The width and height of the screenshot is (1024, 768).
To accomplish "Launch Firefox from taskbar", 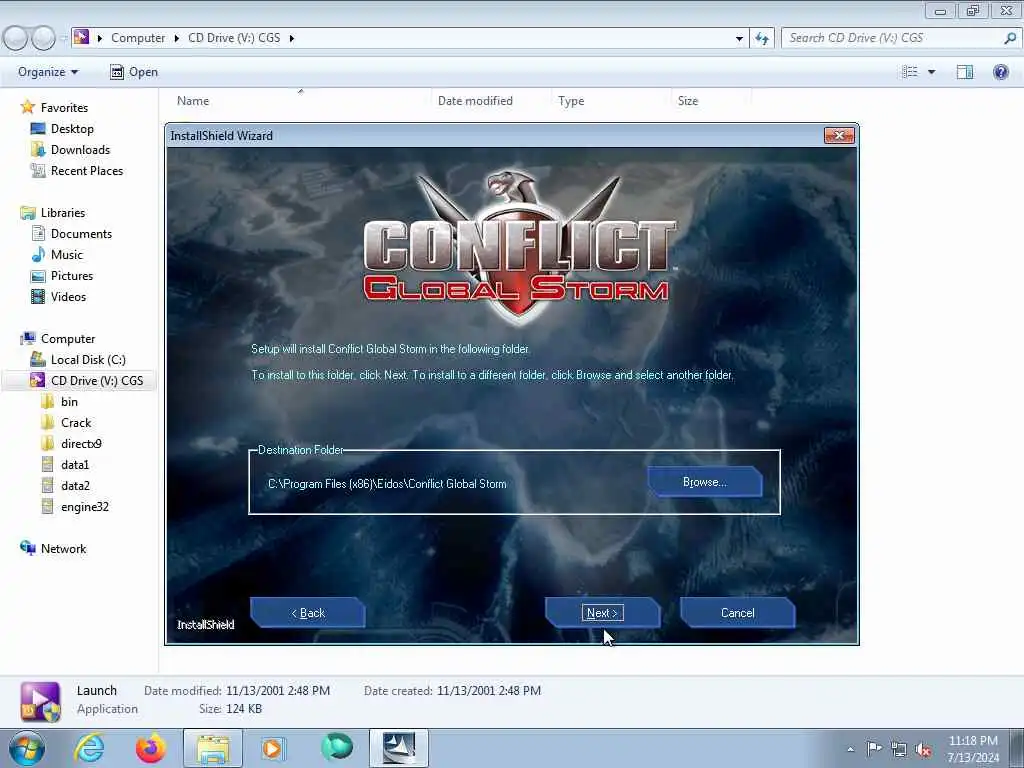I will 150,748.
